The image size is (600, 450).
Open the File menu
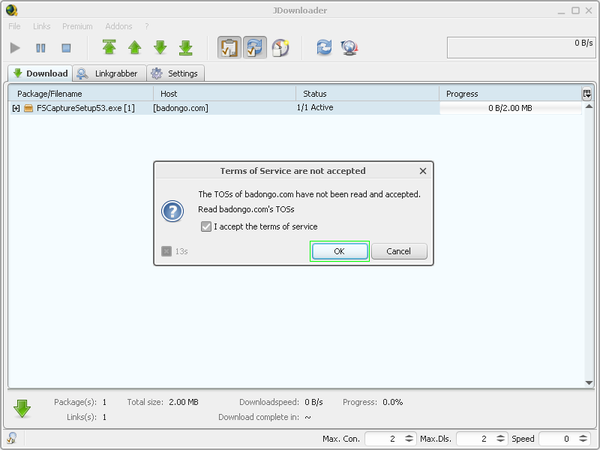click(x=15, y=26)
